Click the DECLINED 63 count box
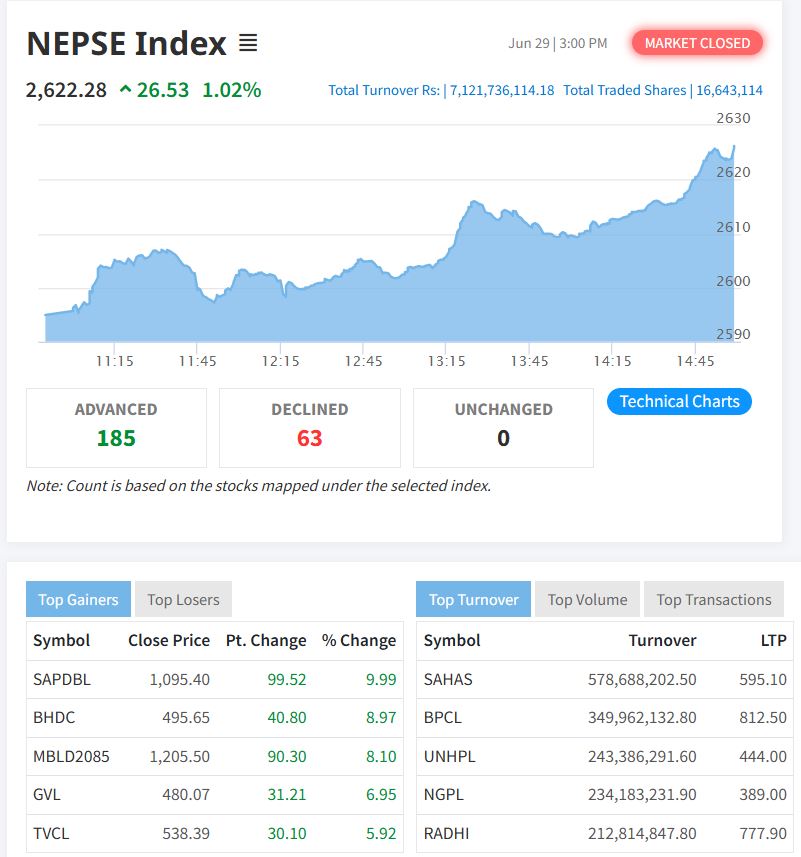Screen dimensions: 801x857 (x=309, y=427)
